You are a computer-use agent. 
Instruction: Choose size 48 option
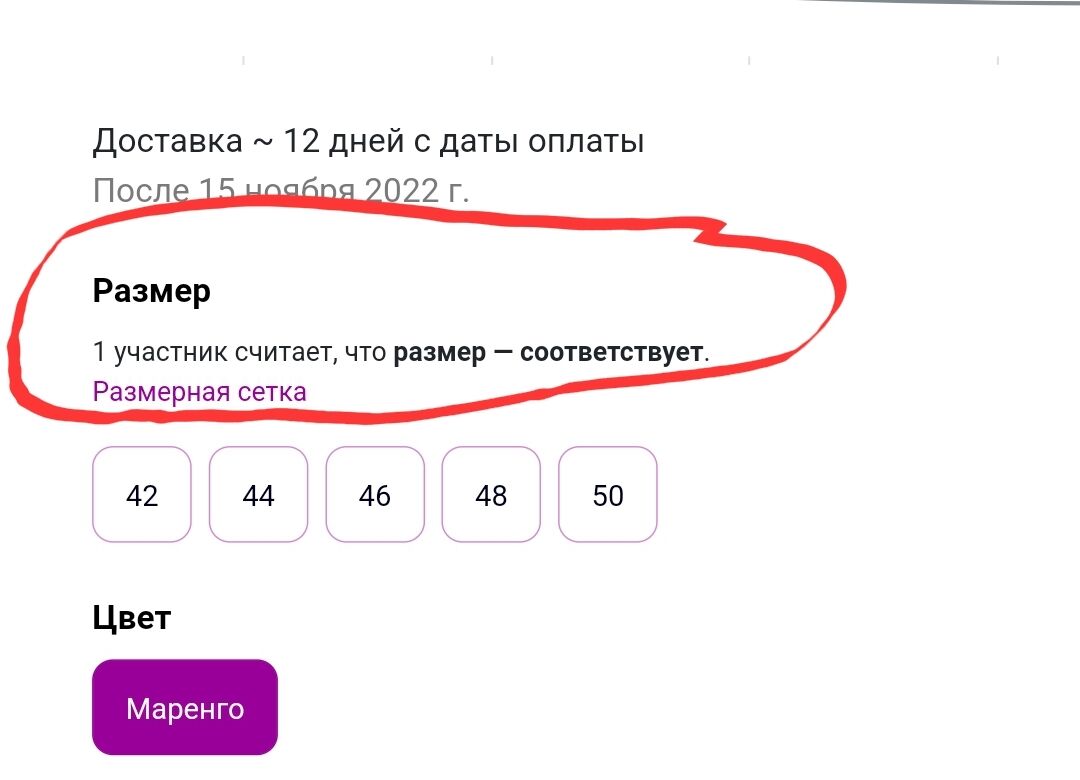(491, 495)
